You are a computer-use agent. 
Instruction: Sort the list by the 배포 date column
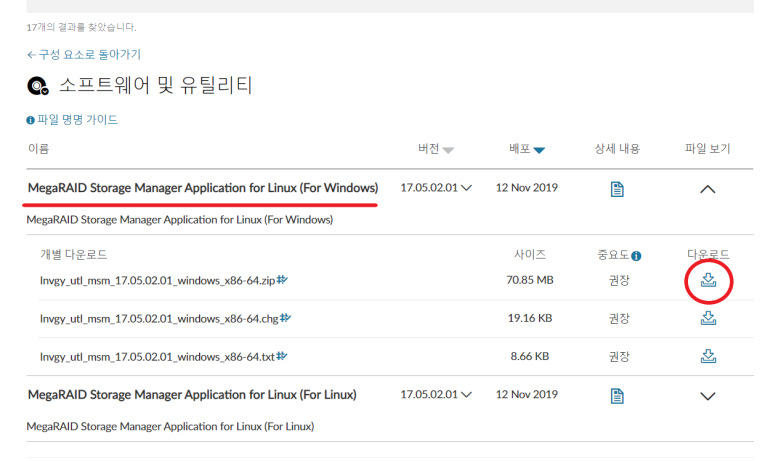coord(527,149)
